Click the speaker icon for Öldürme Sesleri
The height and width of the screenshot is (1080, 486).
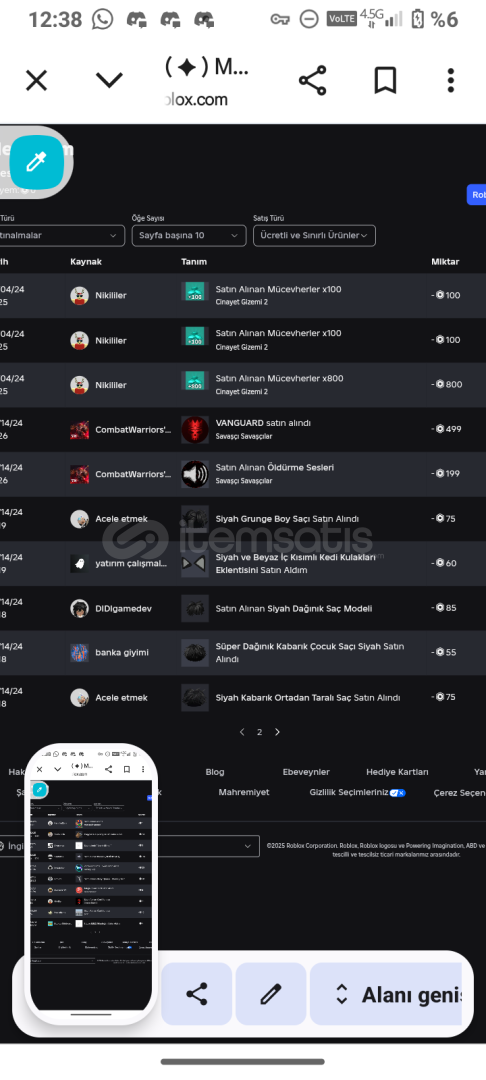(195, 474)
